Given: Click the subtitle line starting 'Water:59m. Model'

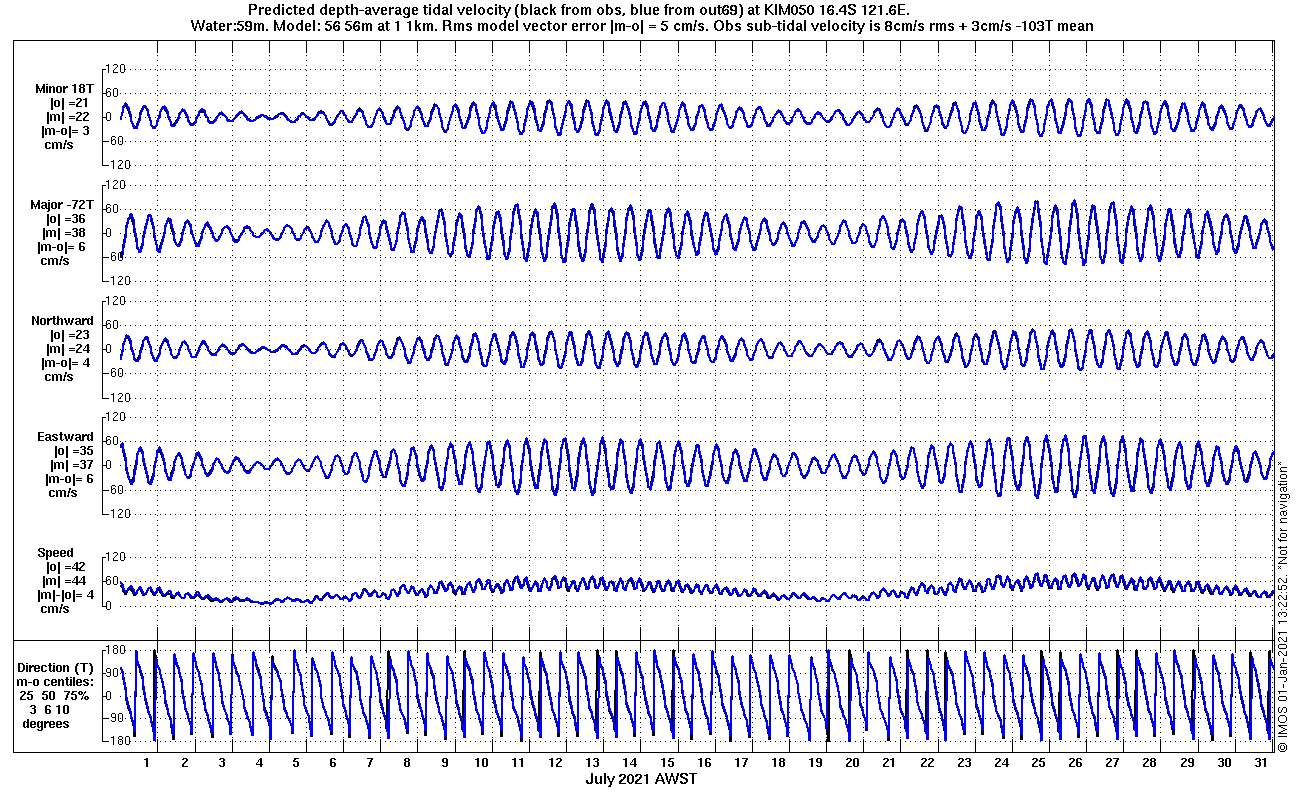Looking at the screenshot, I should (641, 25).
